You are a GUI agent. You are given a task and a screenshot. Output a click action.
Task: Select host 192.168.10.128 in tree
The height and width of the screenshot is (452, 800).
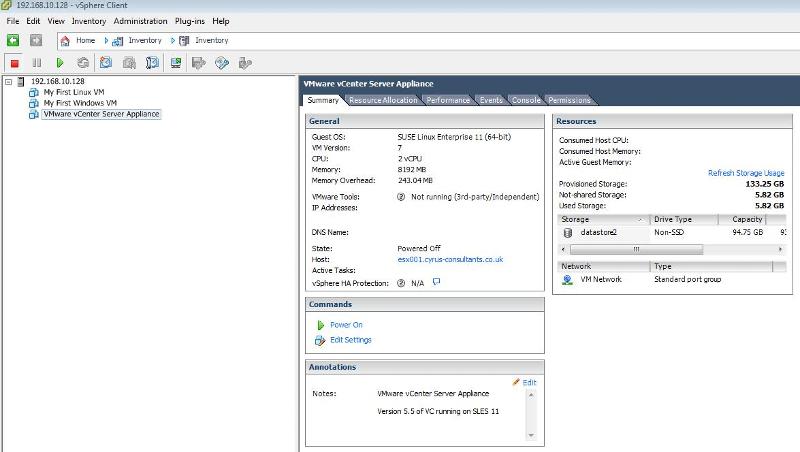[x=58, y=81]
